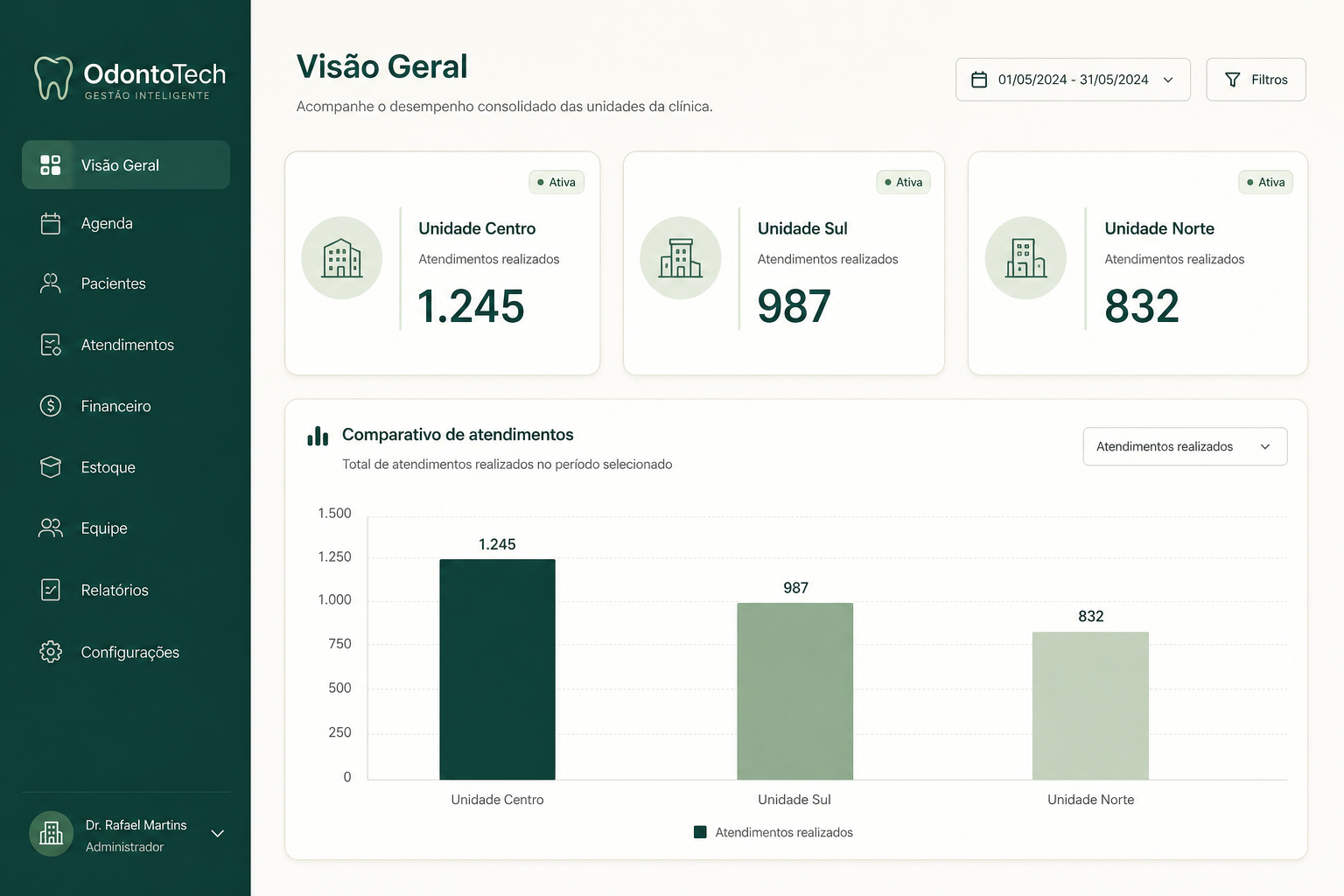Screen dimensions: 1344x896
Task: Open the Atendimentos realizados metric dropdown
Action: click(1185, 446)
